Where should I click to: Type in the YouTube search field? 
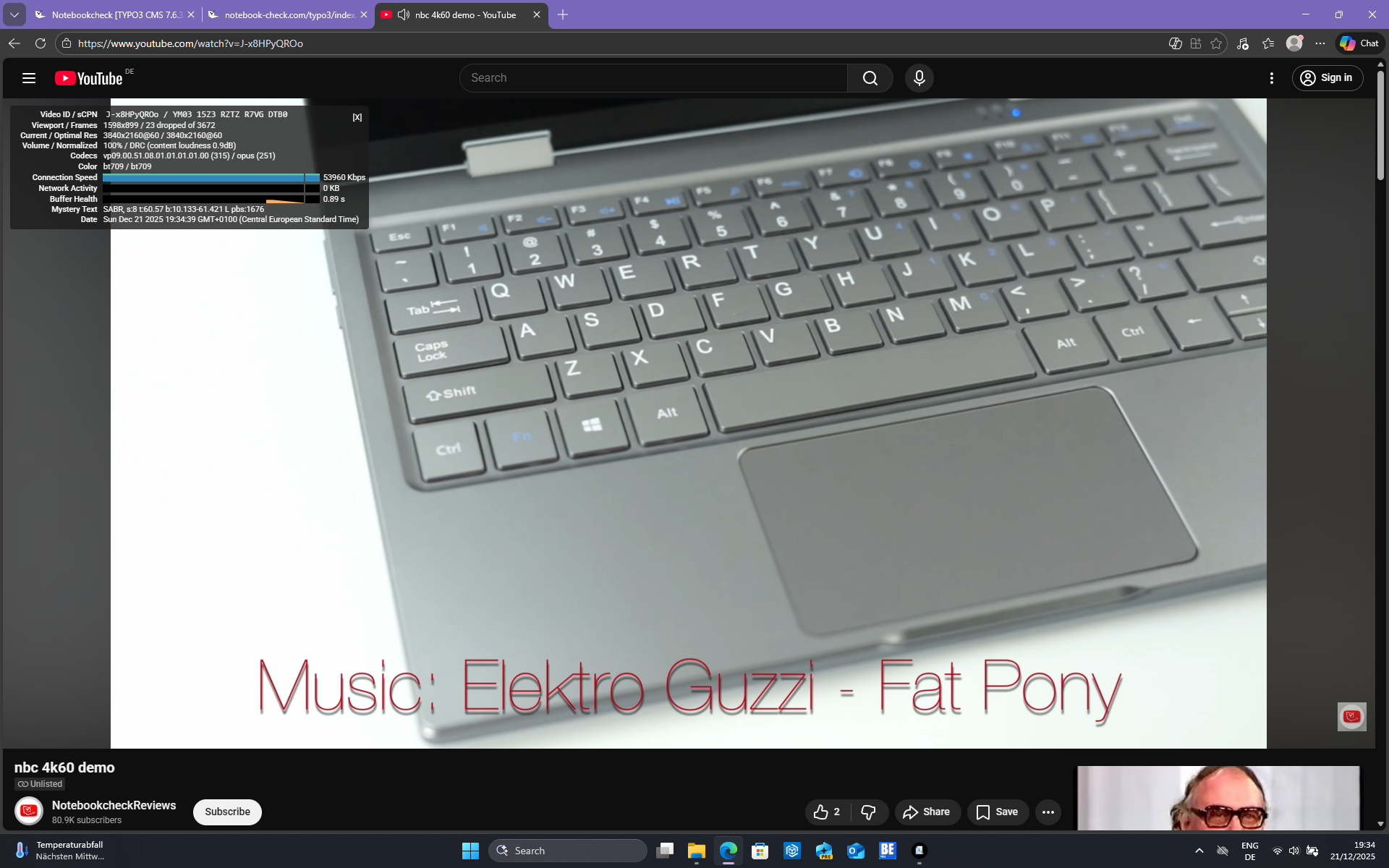(651, 78)
